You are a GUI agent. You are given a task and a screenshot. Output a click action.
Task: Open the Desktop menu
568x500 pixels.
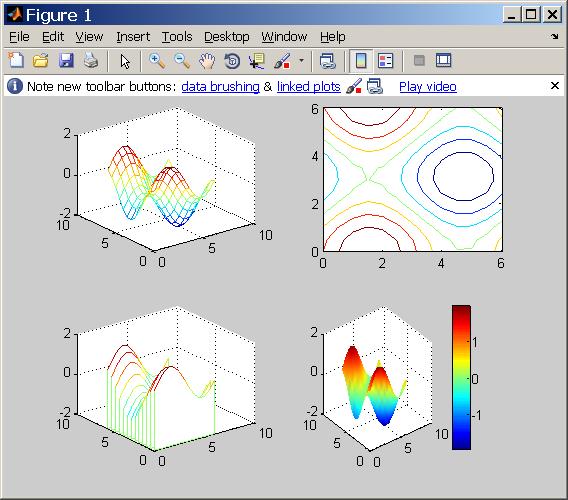pos(227,37)
